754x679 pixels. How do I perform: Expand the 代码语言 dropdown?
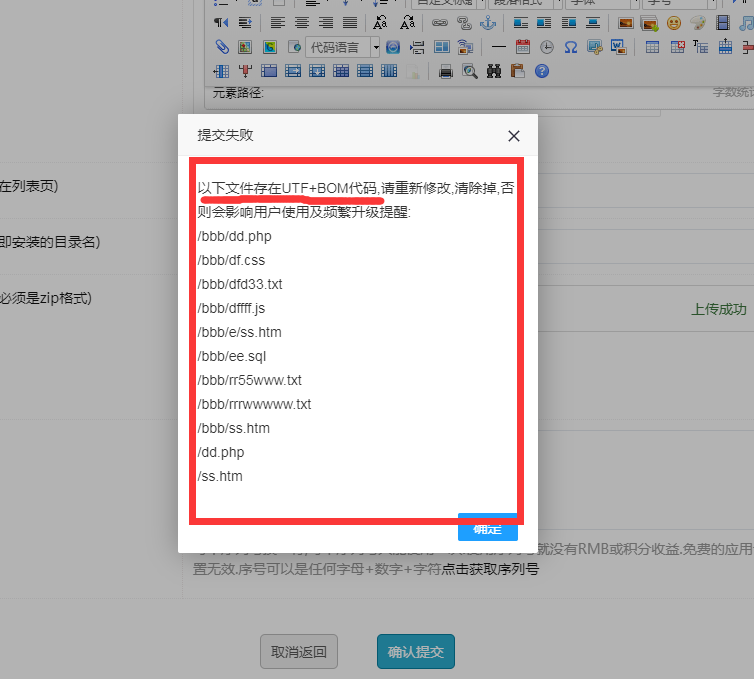tap(375, 47)
